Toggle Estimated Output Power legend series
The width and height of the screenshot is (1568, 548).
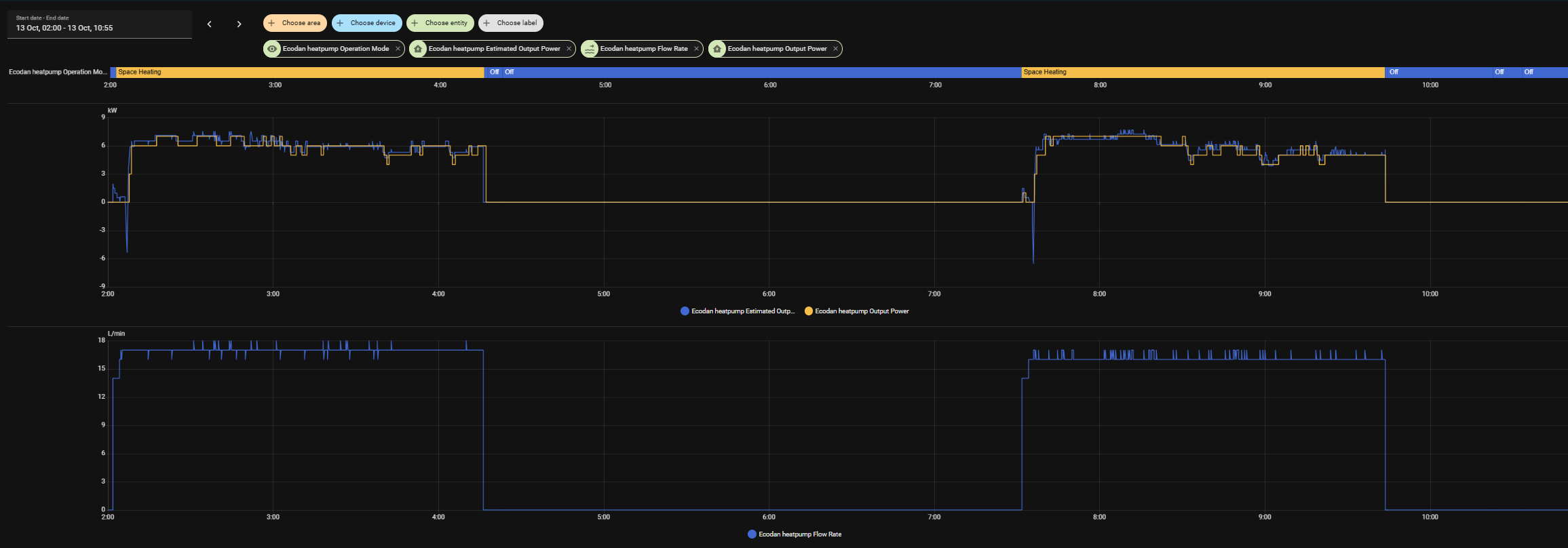tap(737, 311)
